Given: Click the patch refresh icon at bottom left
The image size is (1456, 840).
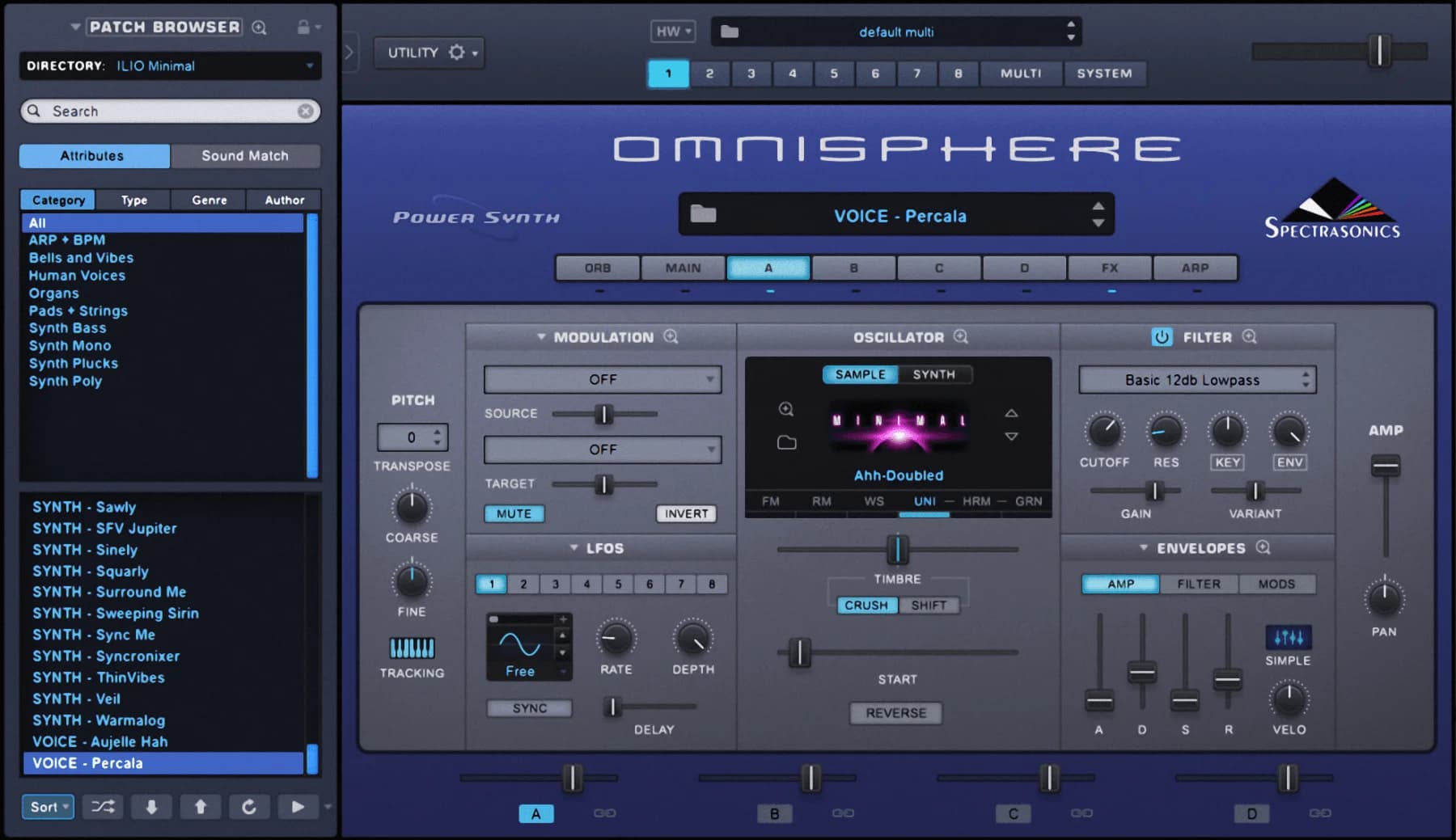Looking at the screenshot, I should (249, 806).
